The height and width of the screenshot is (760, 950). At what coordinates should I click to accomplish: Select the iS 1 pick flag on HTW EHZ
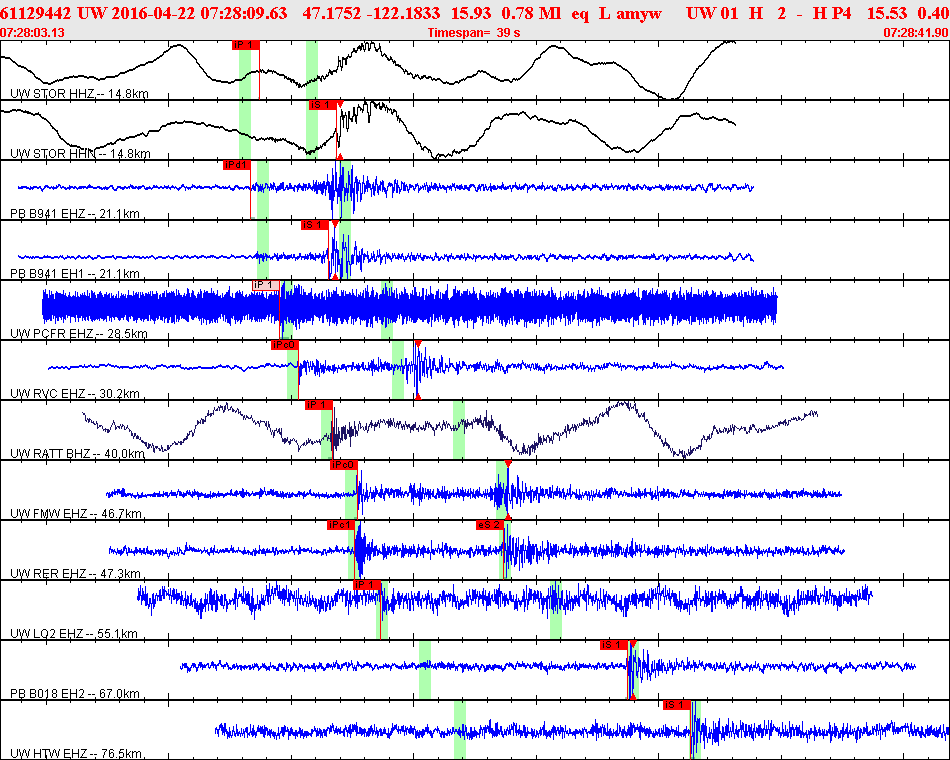pyautogui.click(x=677, y=705)
